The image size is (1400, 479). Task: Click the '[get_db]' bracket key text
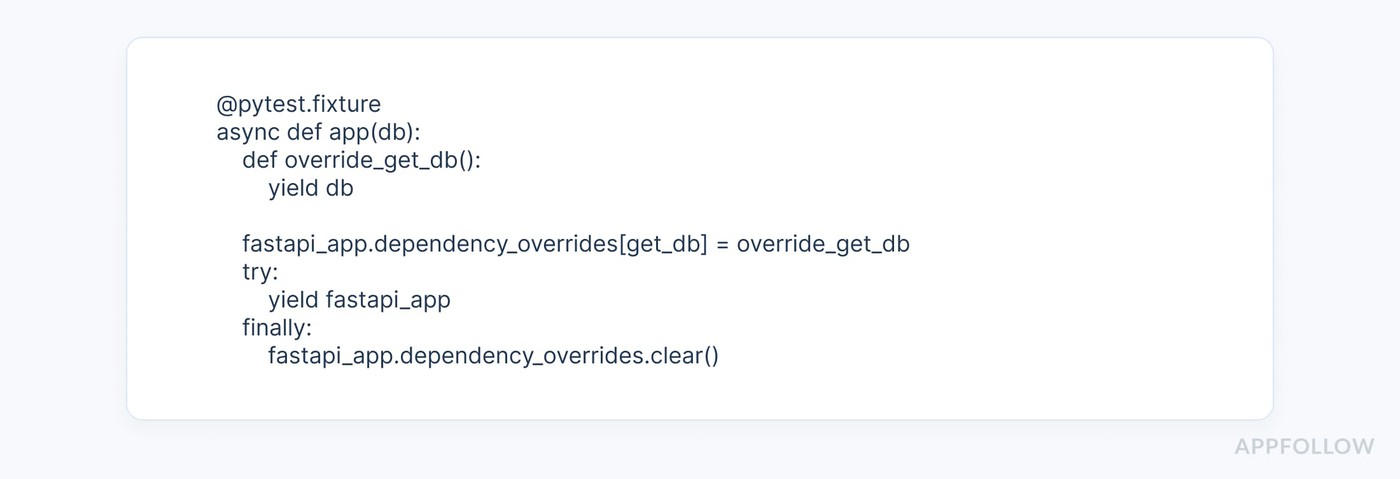coord(663,244)
